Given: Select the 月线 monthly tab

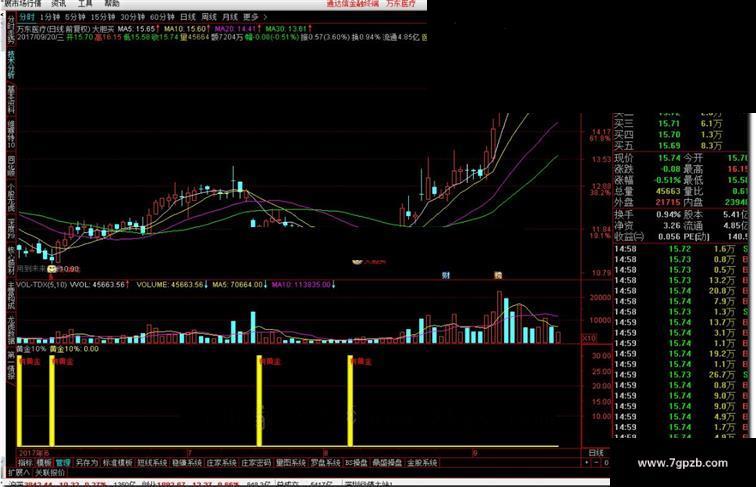Looking at the screenshot, I should pos(230,17).
